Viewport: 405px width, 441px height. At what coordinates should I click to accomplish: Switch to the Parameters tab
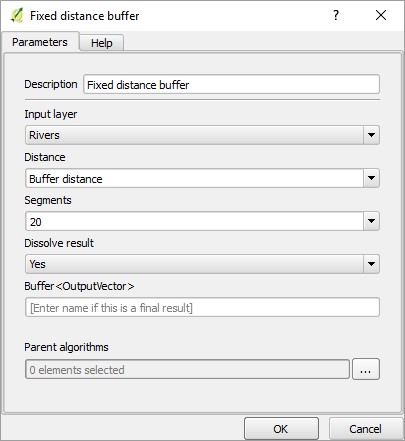point(40,42)
